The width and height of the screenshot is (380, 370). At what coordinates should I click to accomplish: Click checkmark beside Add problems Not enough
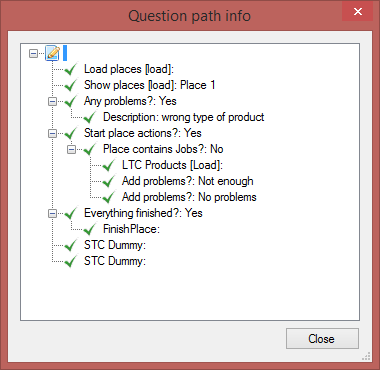[109, 181]
